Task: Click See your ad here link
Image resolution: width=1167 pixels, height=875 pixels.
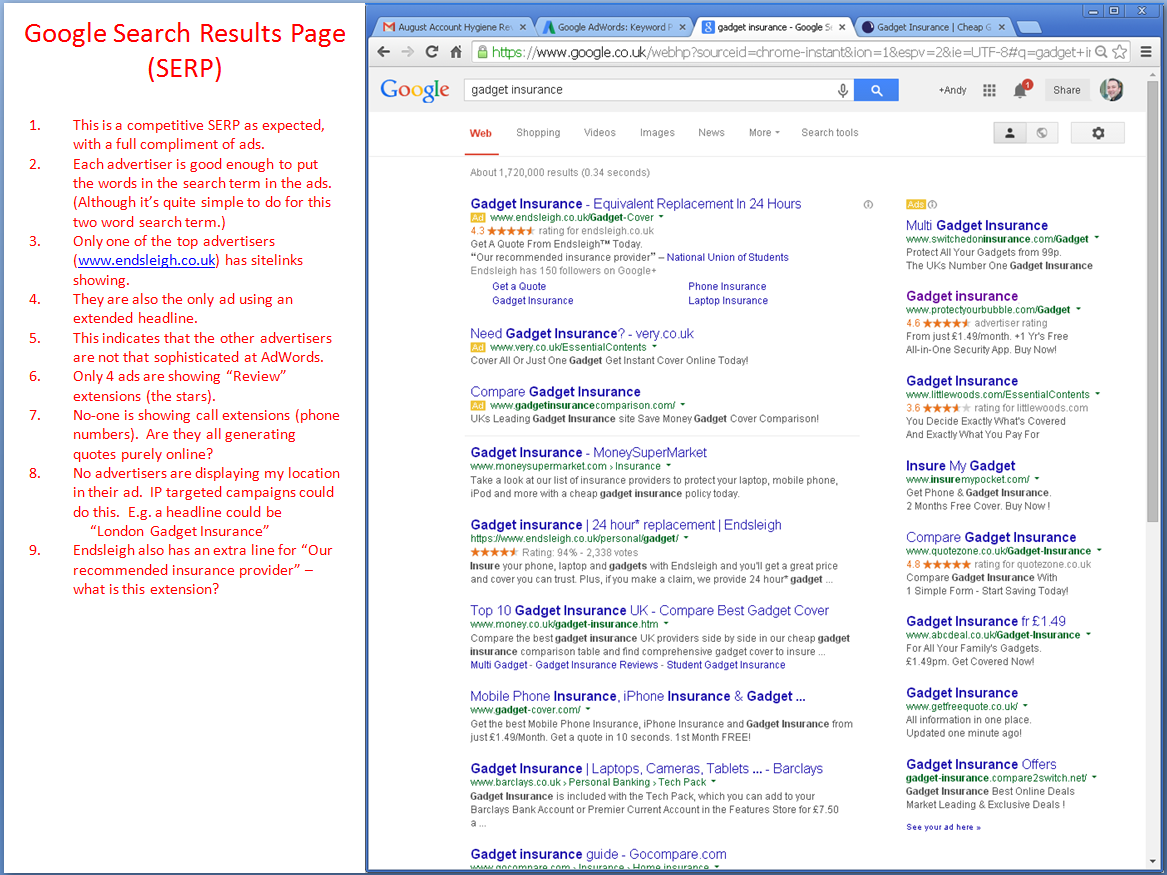Action: (x=943, y=827)
